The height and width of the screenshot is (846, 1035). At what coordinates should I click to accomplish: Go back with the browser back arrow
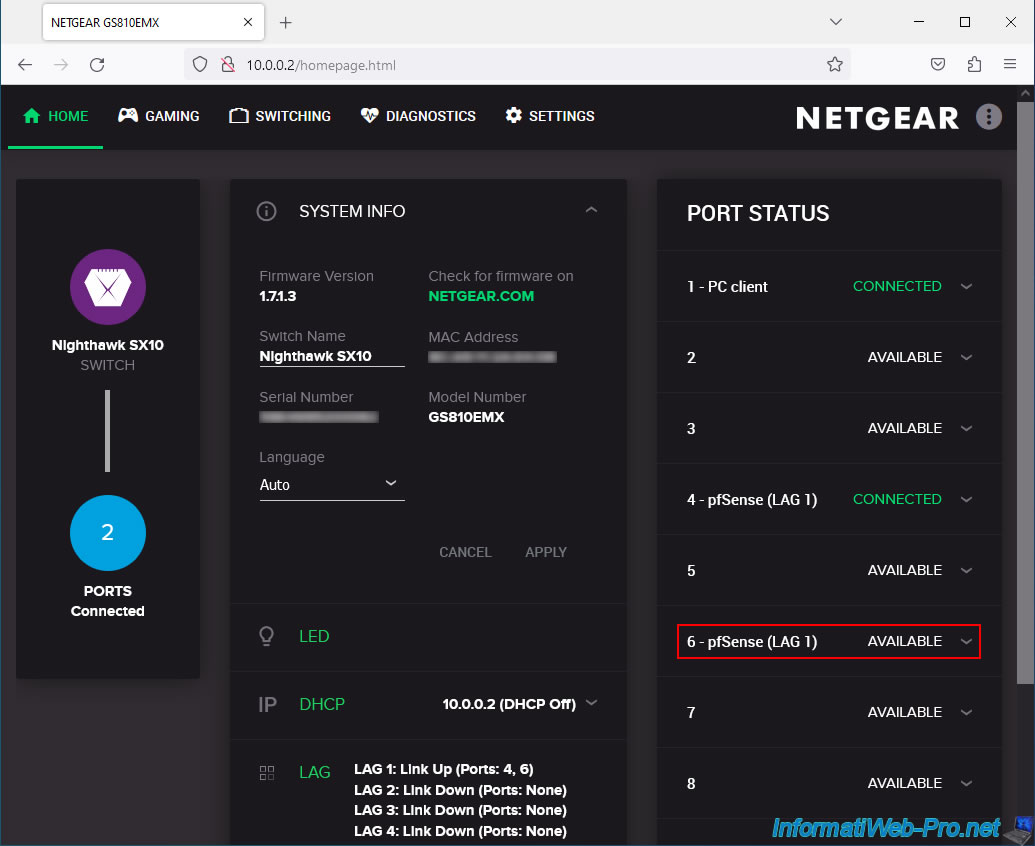25,65
